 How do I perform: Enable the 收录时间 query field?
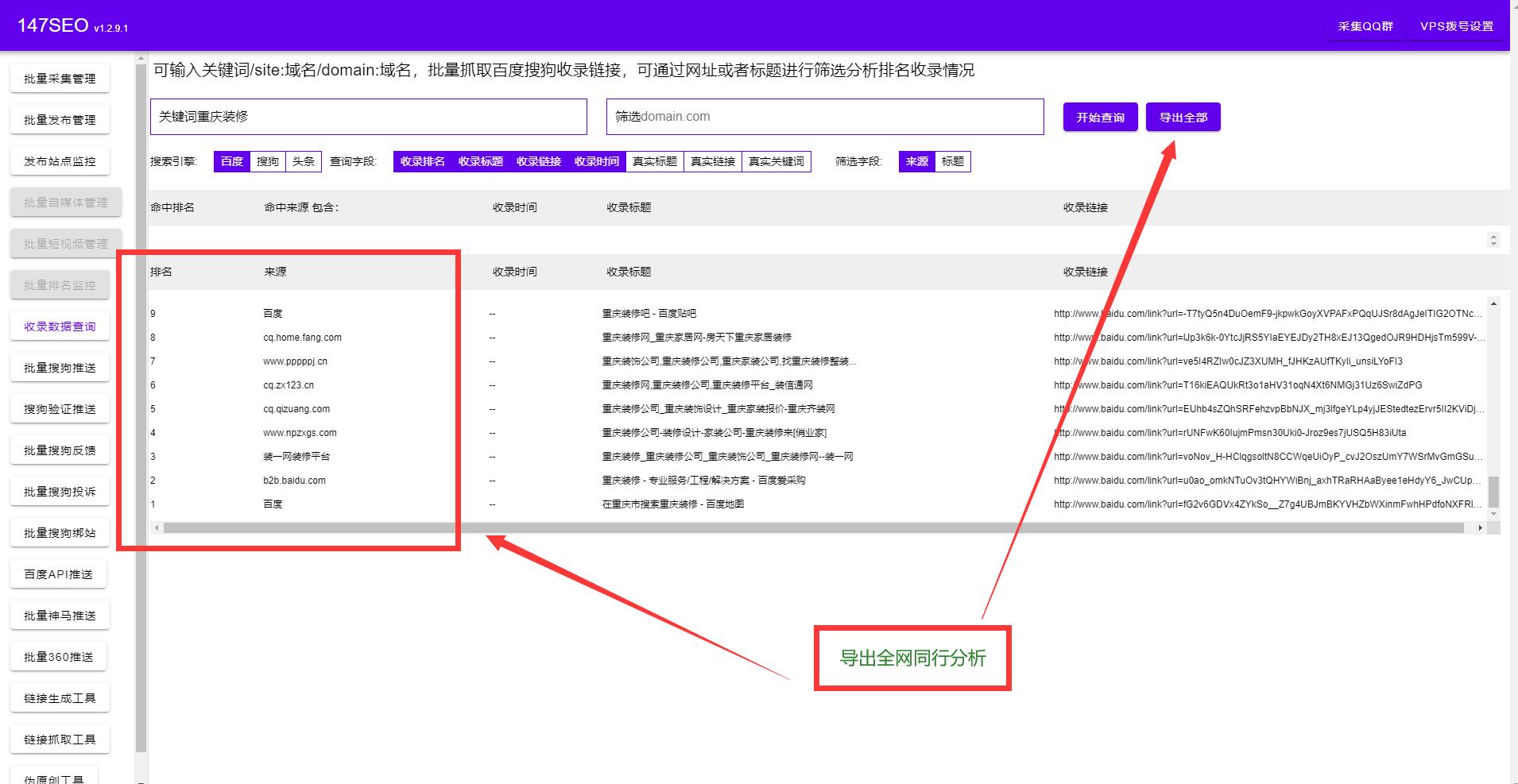597,161
